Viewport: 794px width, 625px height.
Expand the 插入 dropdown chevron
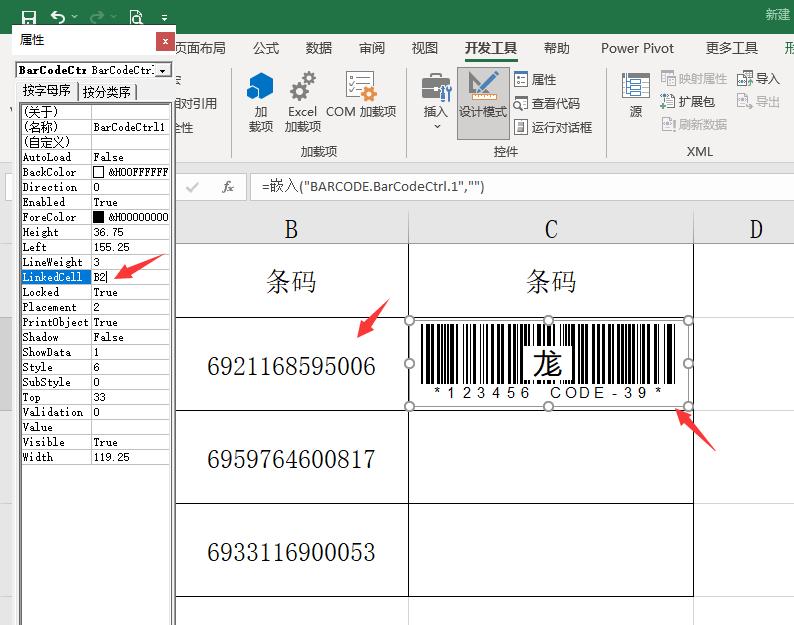pos(438,126)
